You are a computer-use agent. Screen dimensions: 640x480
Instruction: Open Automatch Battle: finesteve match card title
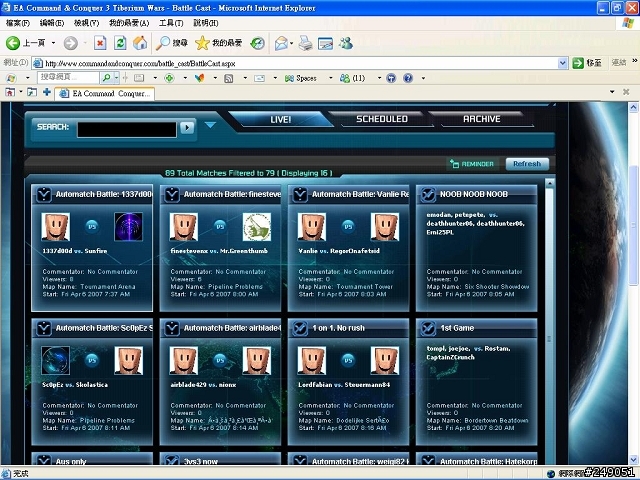[232, 194]
